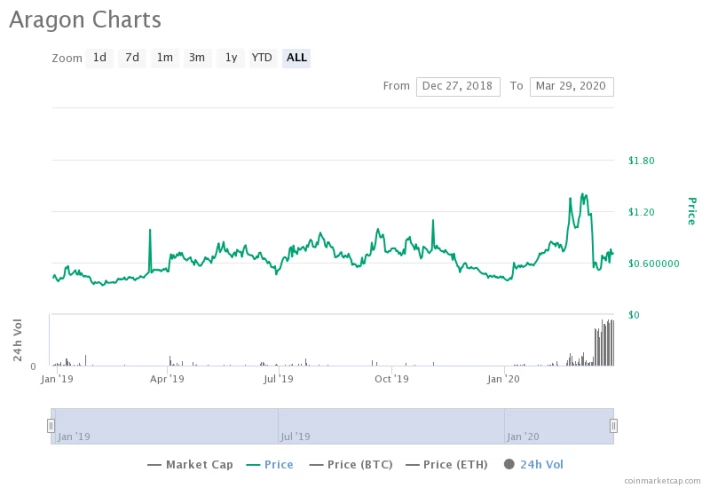Click the 24h Vol axis title
This screenshot has width=710, height=488.
pyautogui.click(x=17, y=340)
